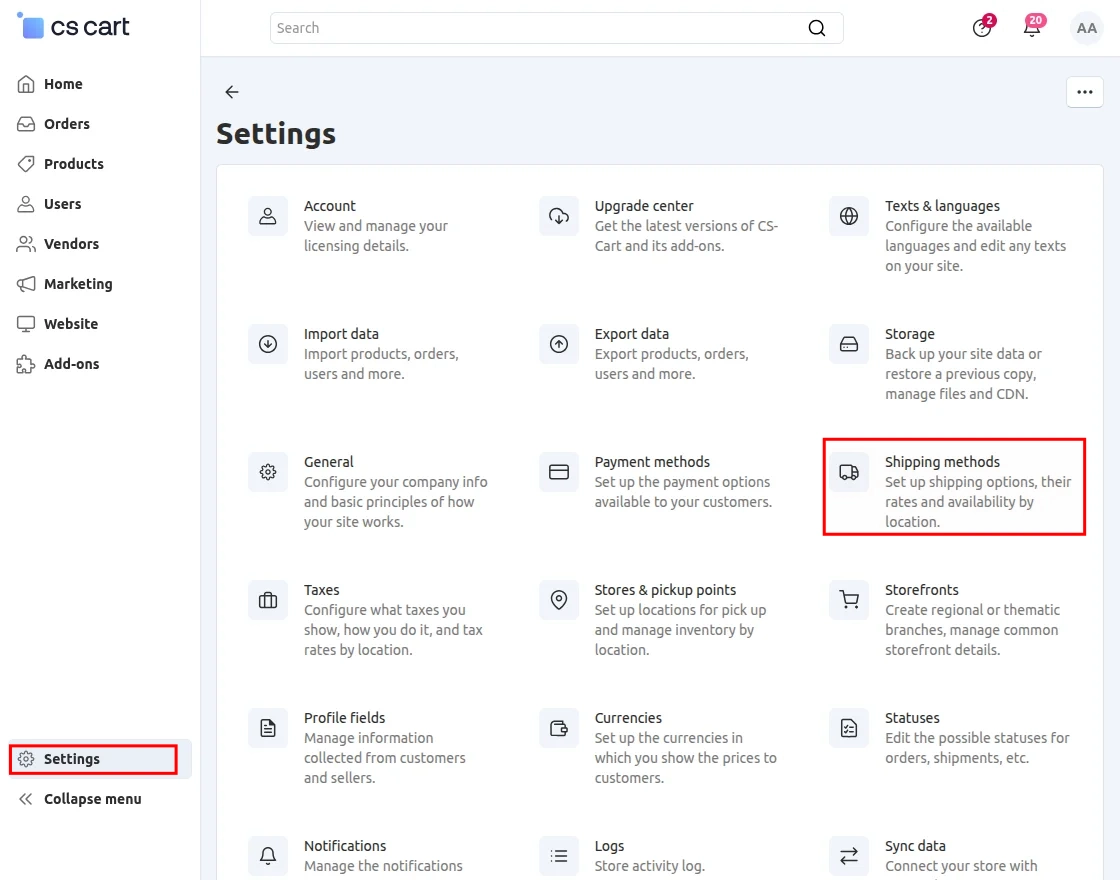
Task: Open the Stores & pickup points link
Action: (665, 590)
